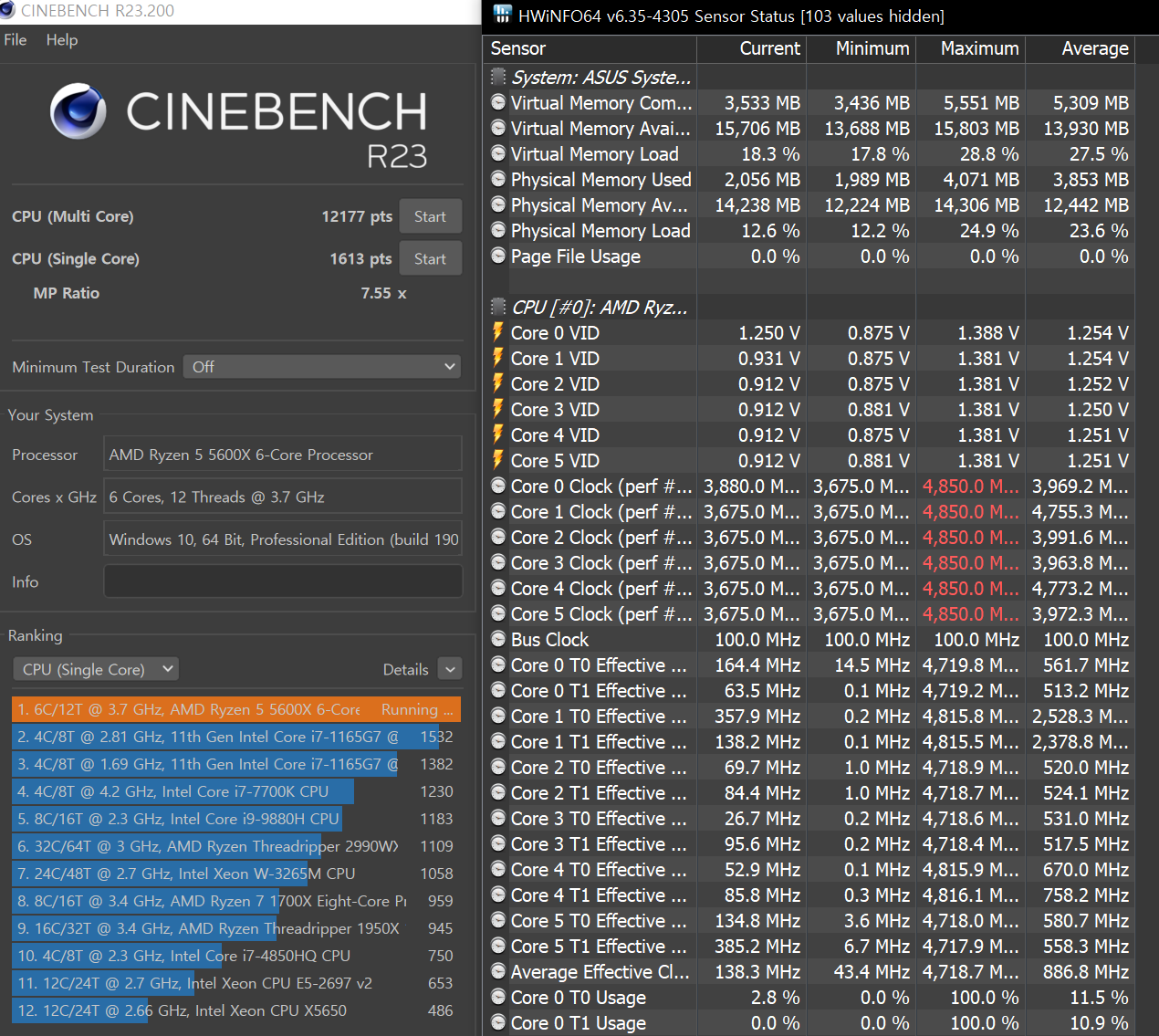The height and width of the screenshot is (1036, 1159).
Task: Click the clock icon for Virtual Memory Load
Action: tap(498, 153)
